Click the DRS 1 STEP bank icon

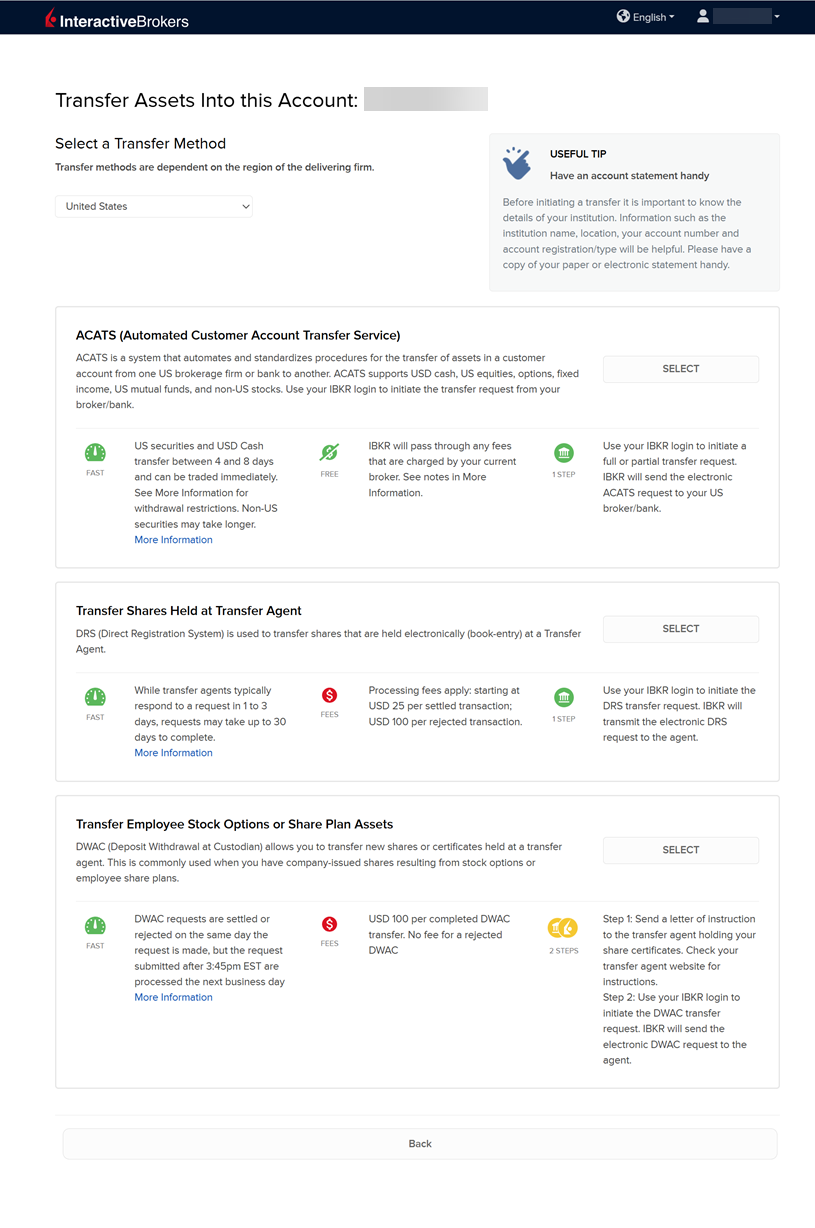[x=564, y=697]
